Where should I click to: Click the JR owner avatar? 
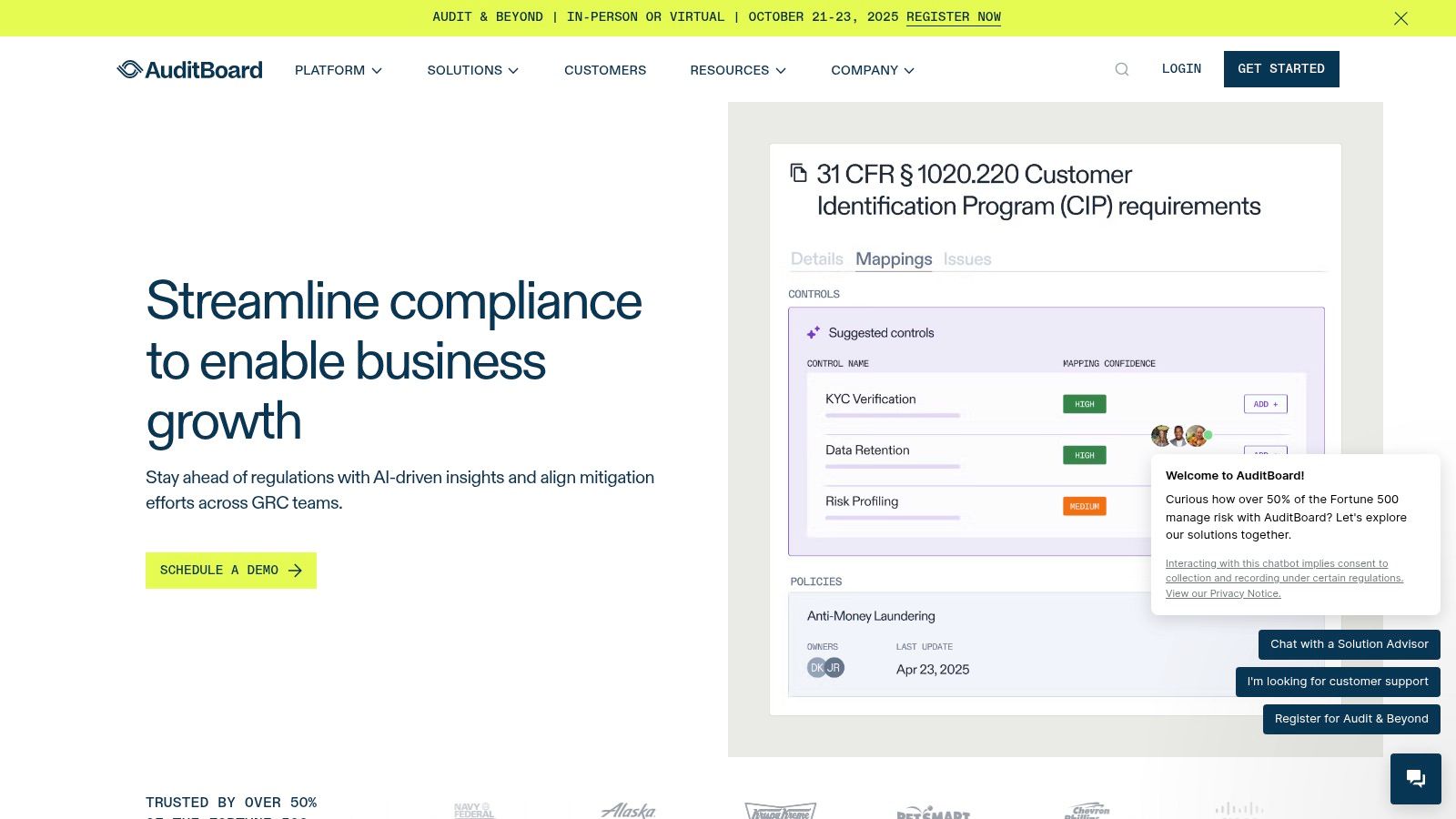[x=834, y=668]
